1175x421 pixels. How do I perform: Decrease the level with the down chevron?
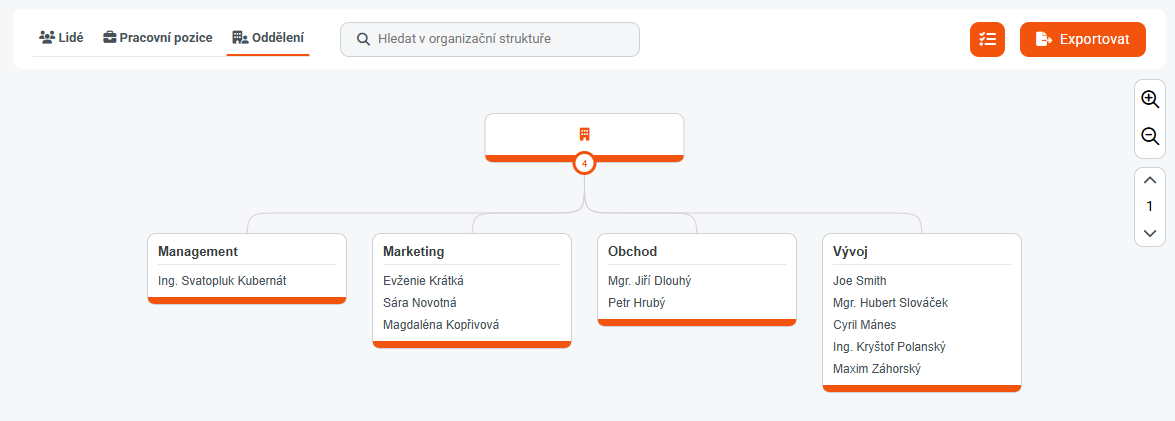point(1150,233)
